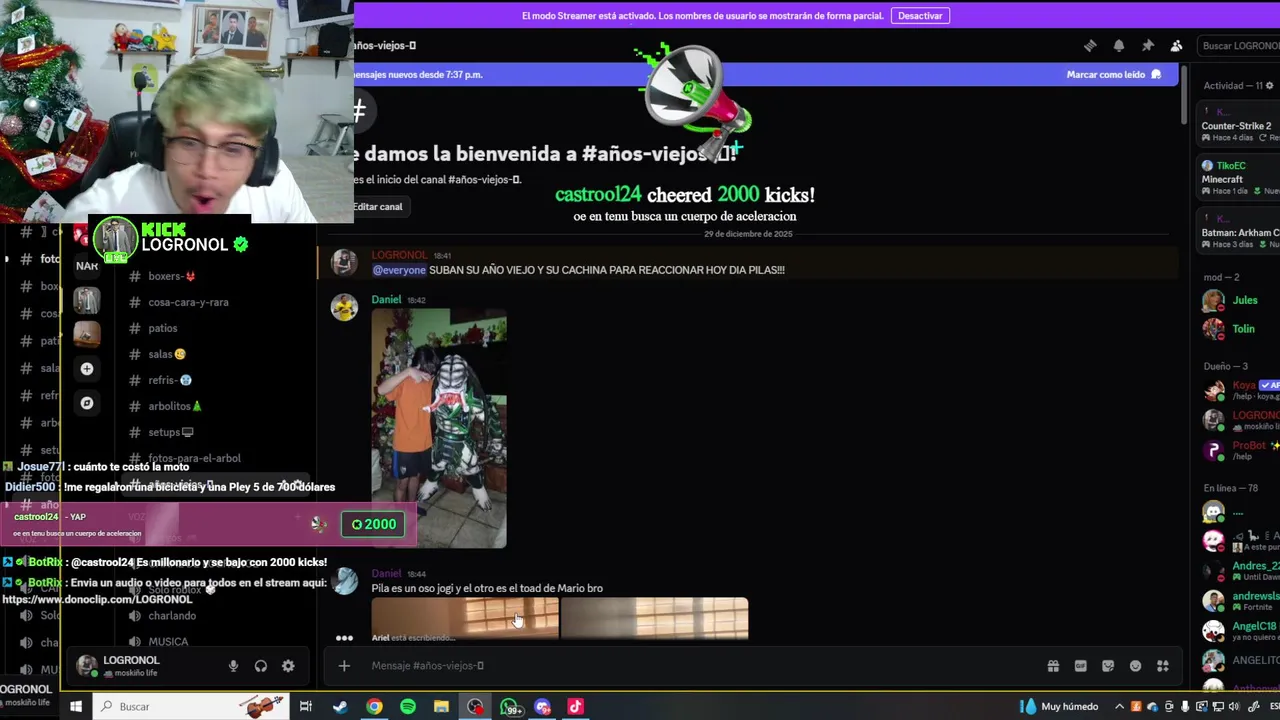
Task: Open Spotify from the taskbar
Action: [x=408, y=707]
